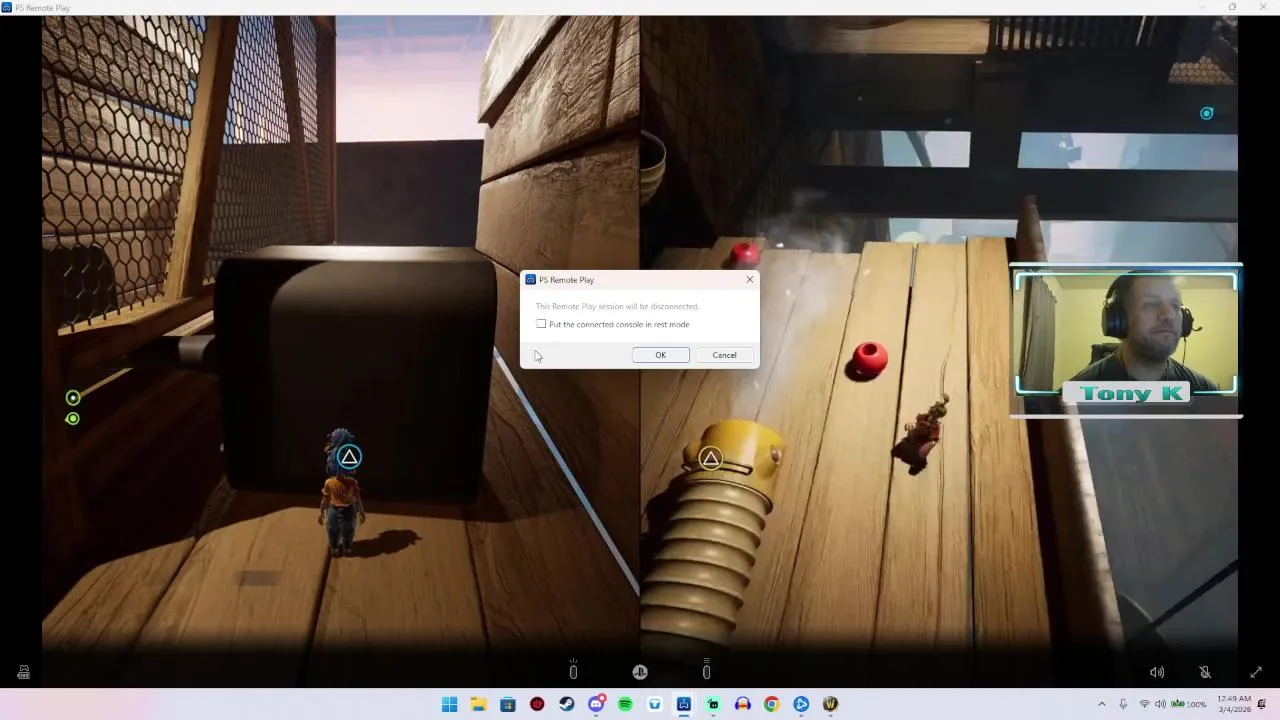Cancel the disconnect dialog
1280x720 pixels.
724,355
